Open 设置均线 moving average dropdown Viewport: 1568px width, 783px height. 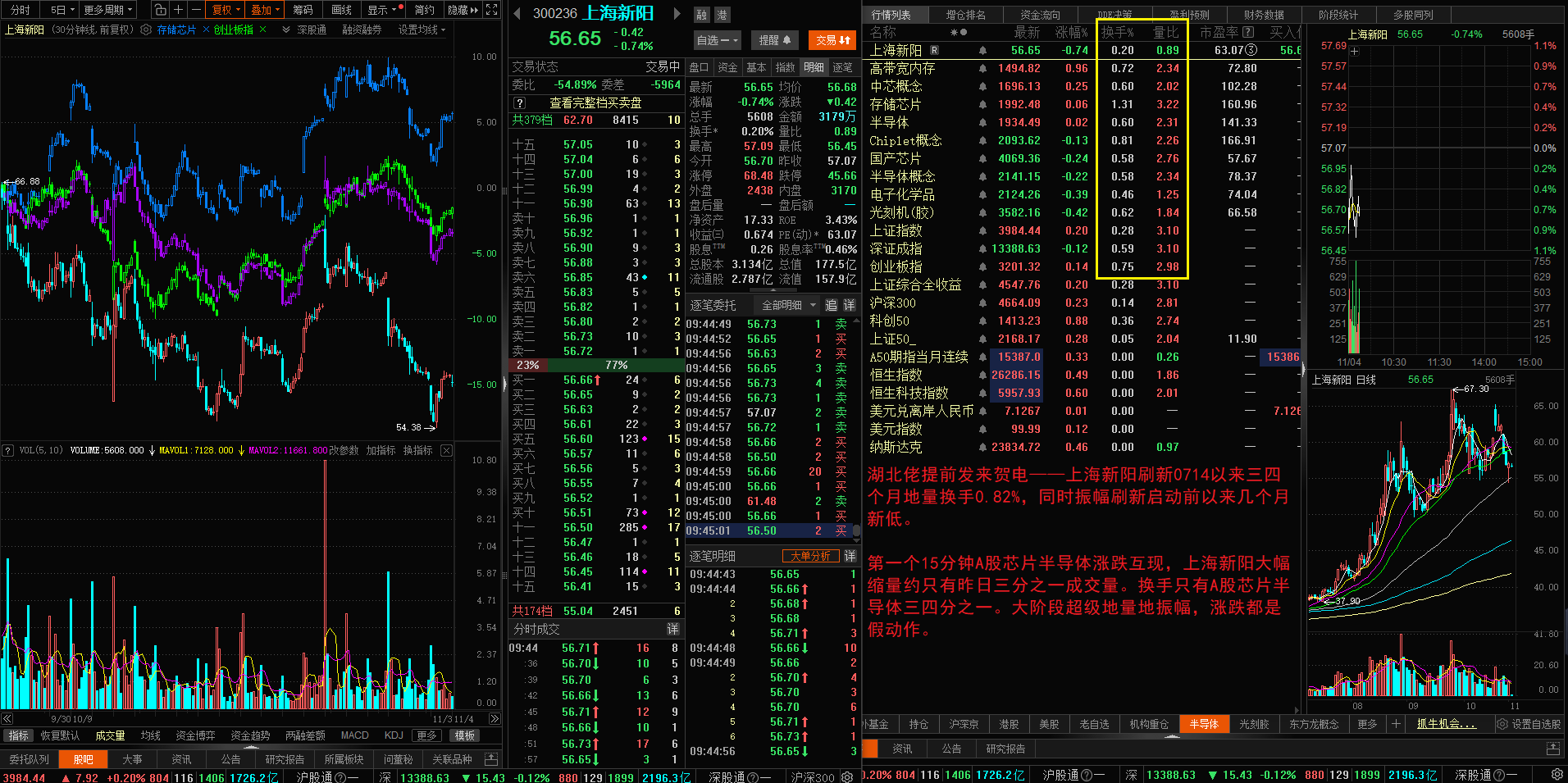click(422, 30)
